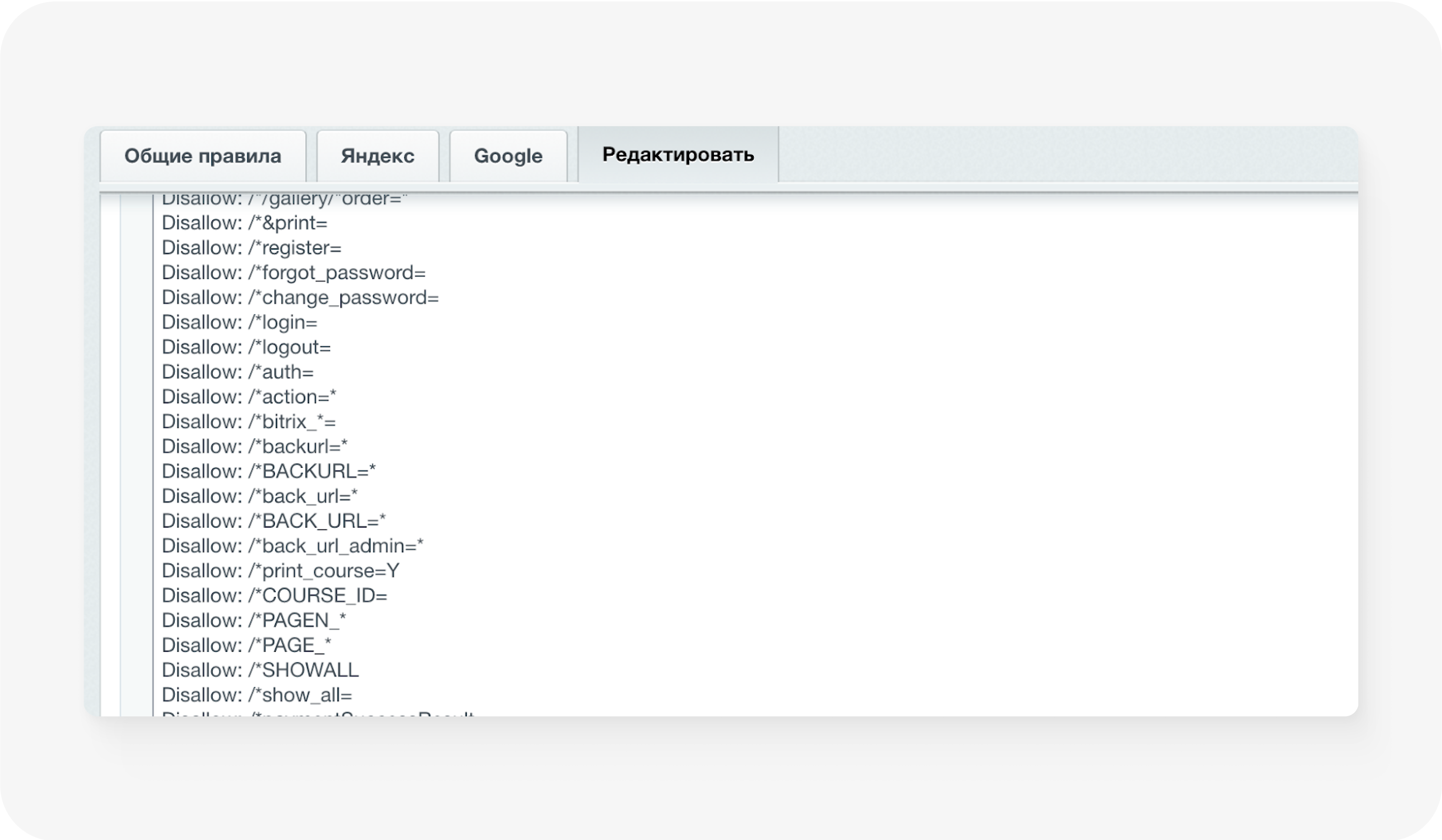Switch to the Яндекс tab

377,156
